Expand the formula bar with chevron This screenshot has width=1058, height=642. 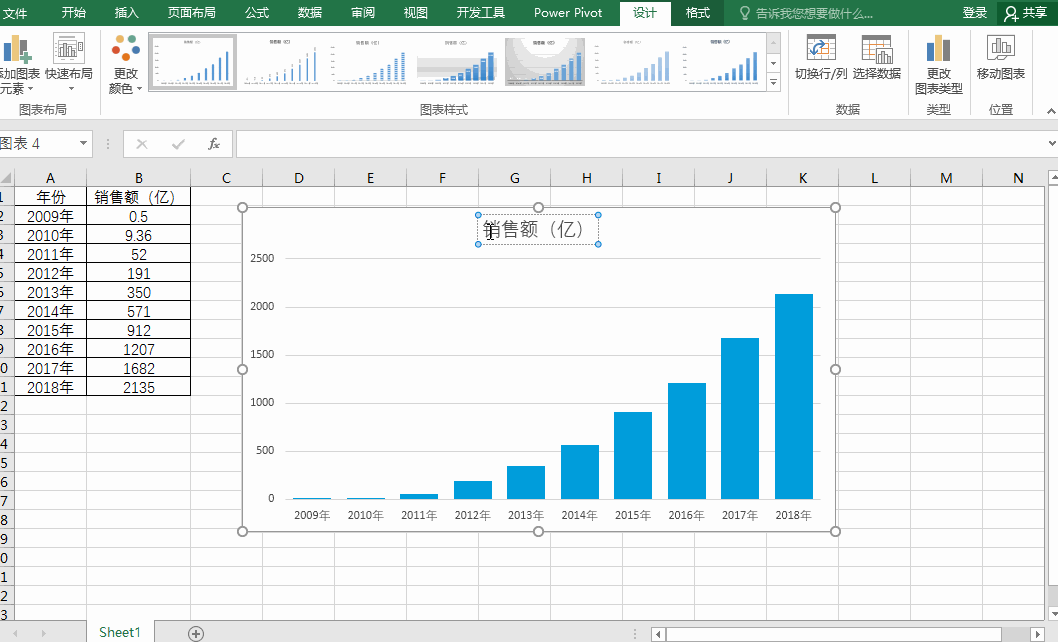(1052, 143)
